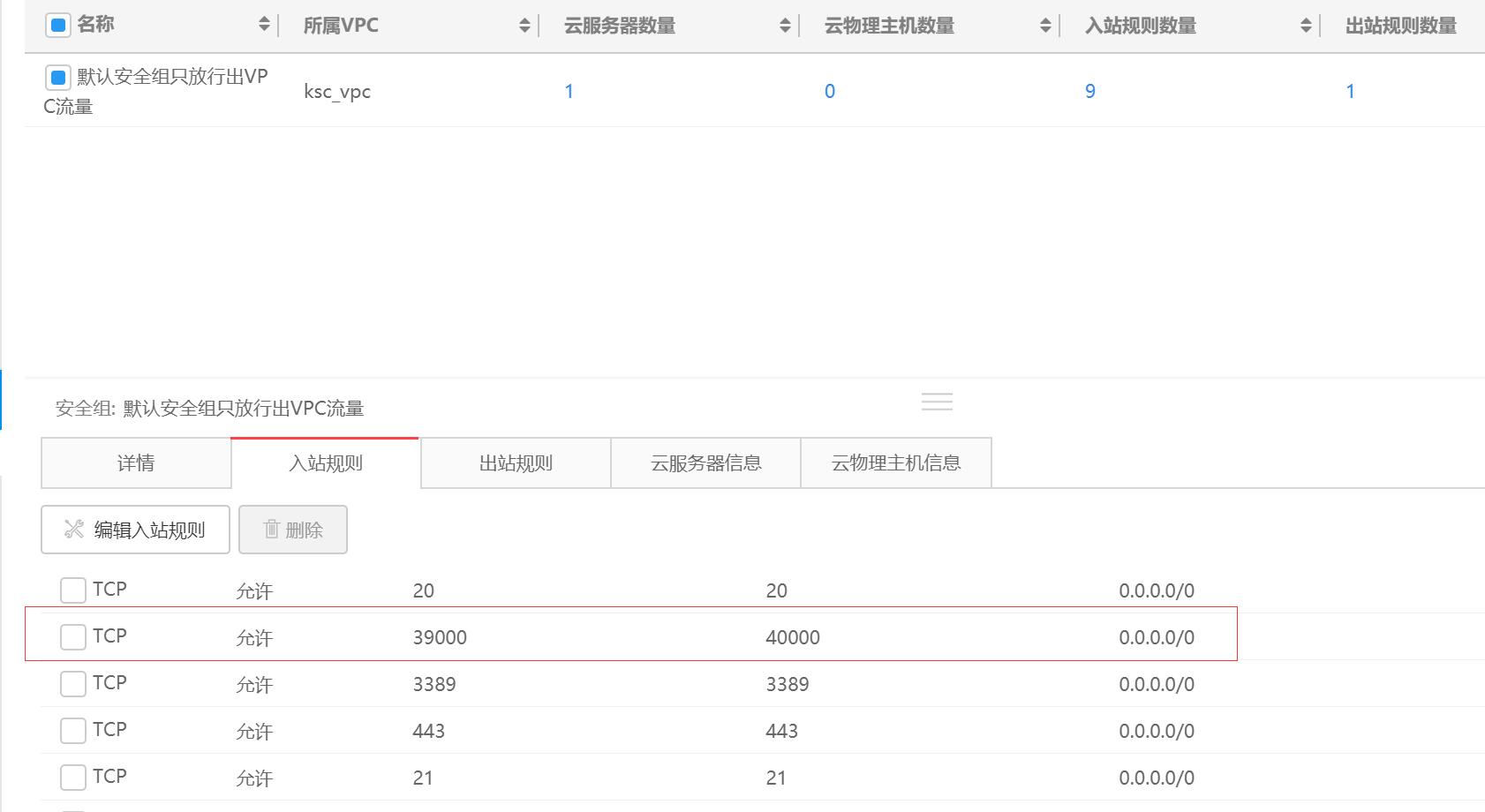Click the ksc_vpc cell
The image size is (1485, 812).
[337, 92]
